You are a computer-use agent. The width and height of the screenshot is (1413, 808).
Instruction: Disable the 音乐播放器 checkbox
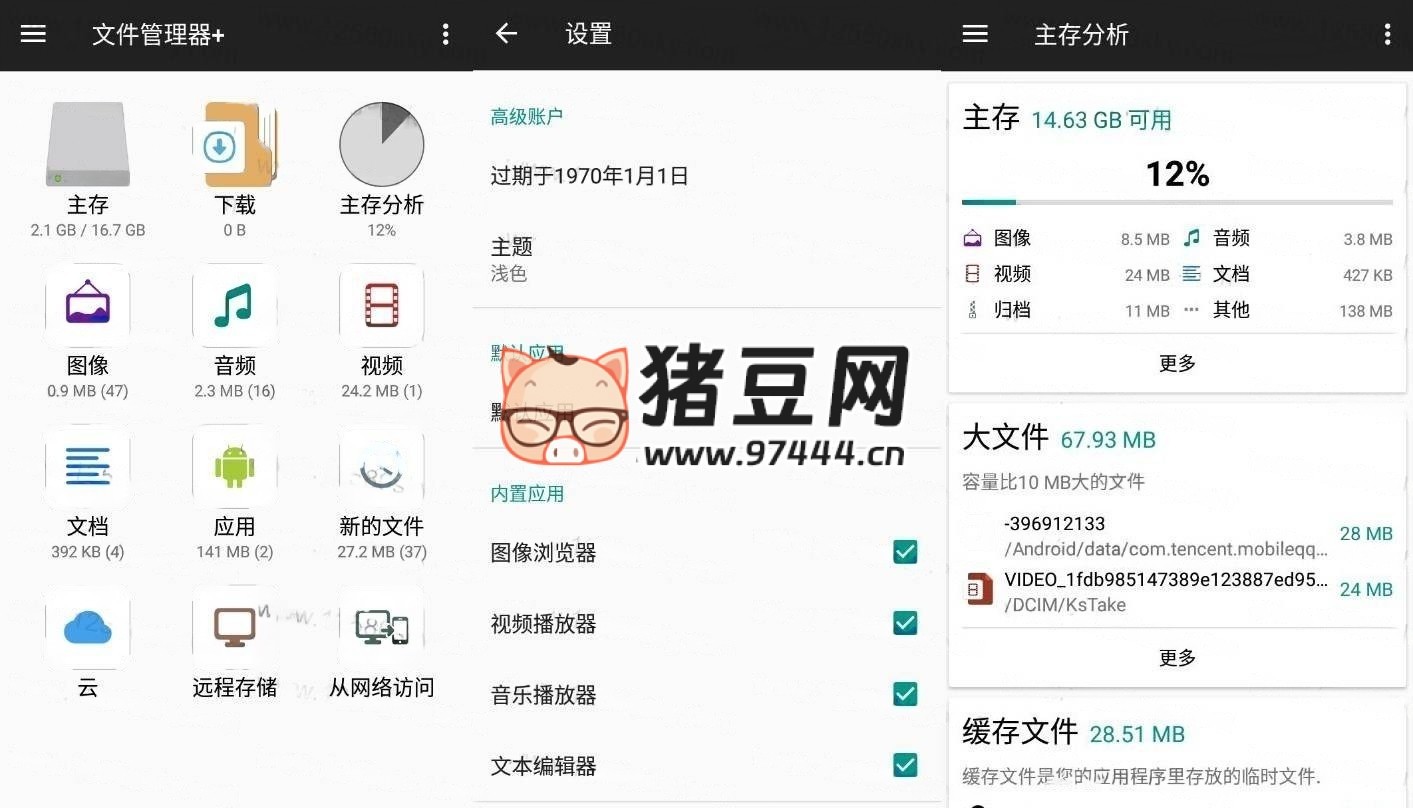click(905, 694)
